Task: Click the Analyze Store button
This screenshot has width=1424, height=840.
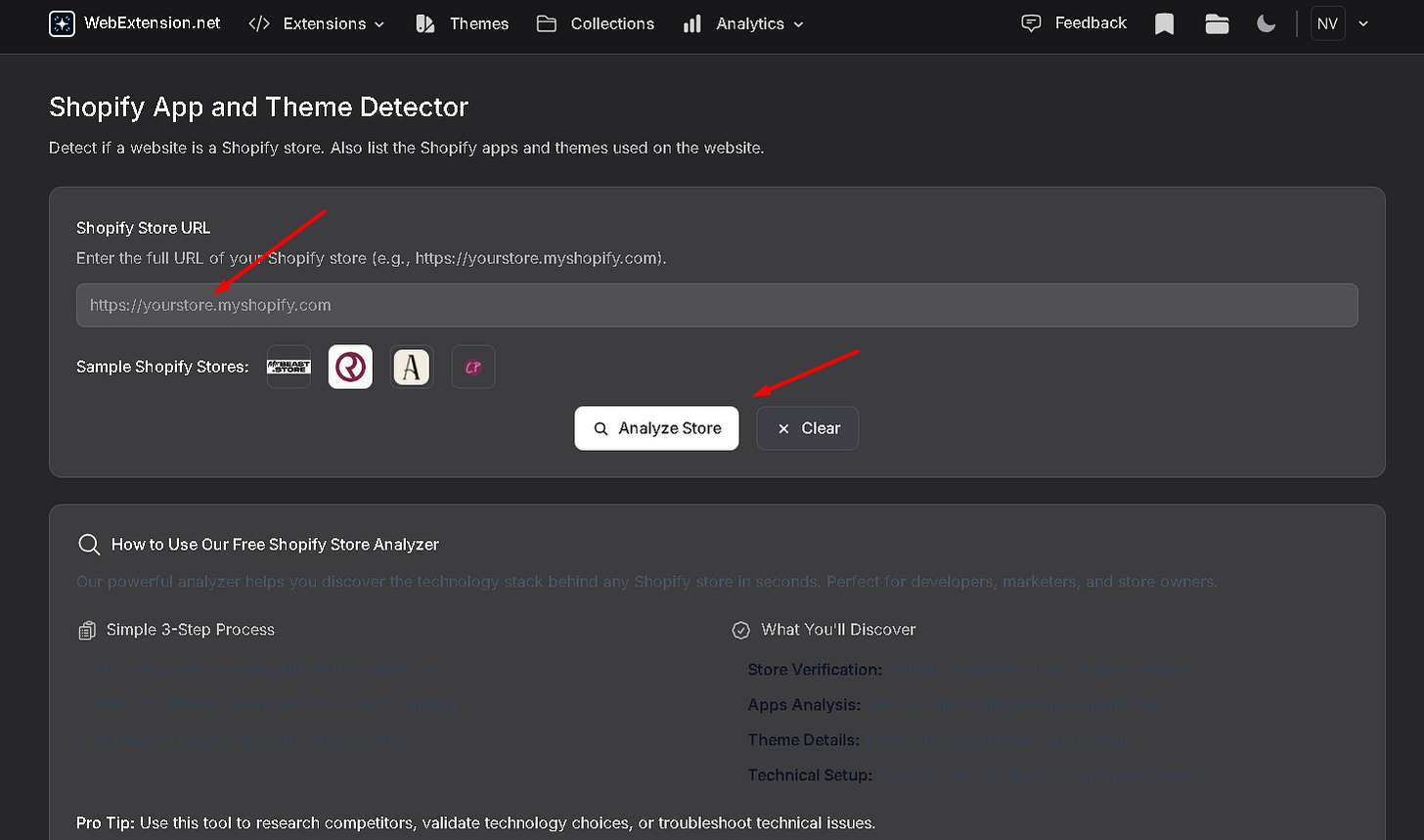Action: 656,428
